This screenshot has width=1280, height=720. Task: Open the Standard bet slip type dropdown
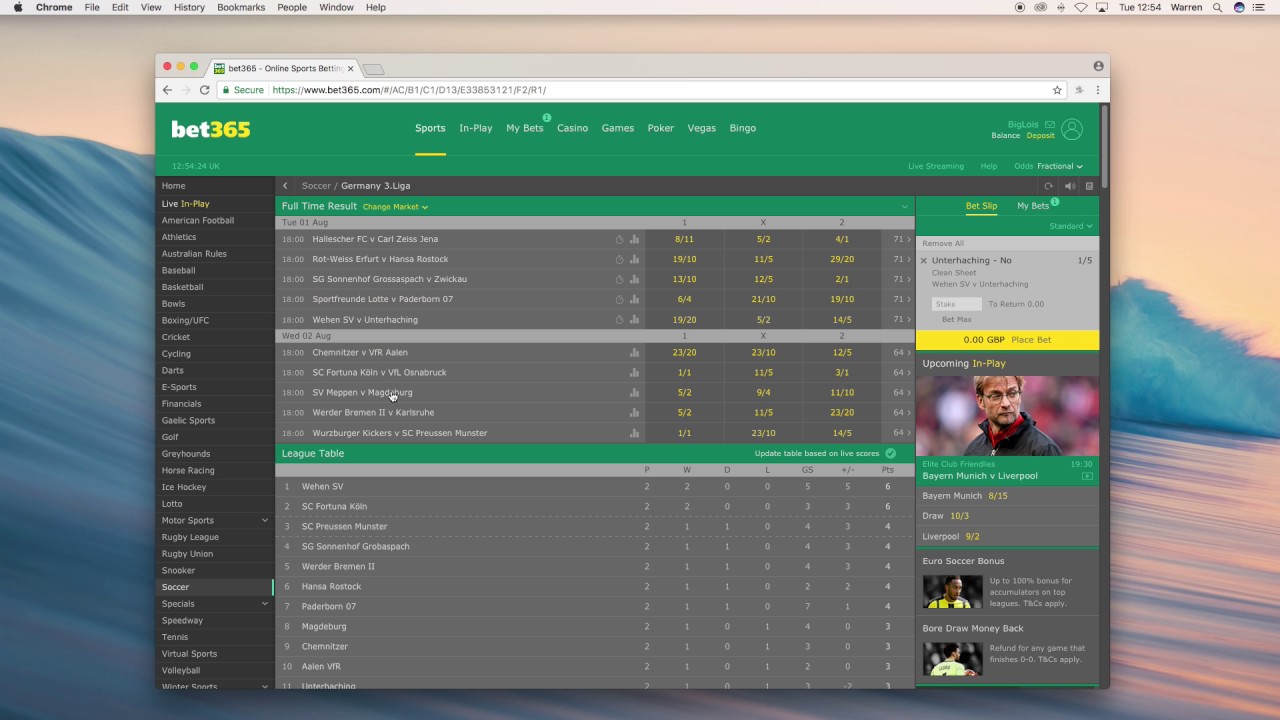click(x=1071, y=226)
